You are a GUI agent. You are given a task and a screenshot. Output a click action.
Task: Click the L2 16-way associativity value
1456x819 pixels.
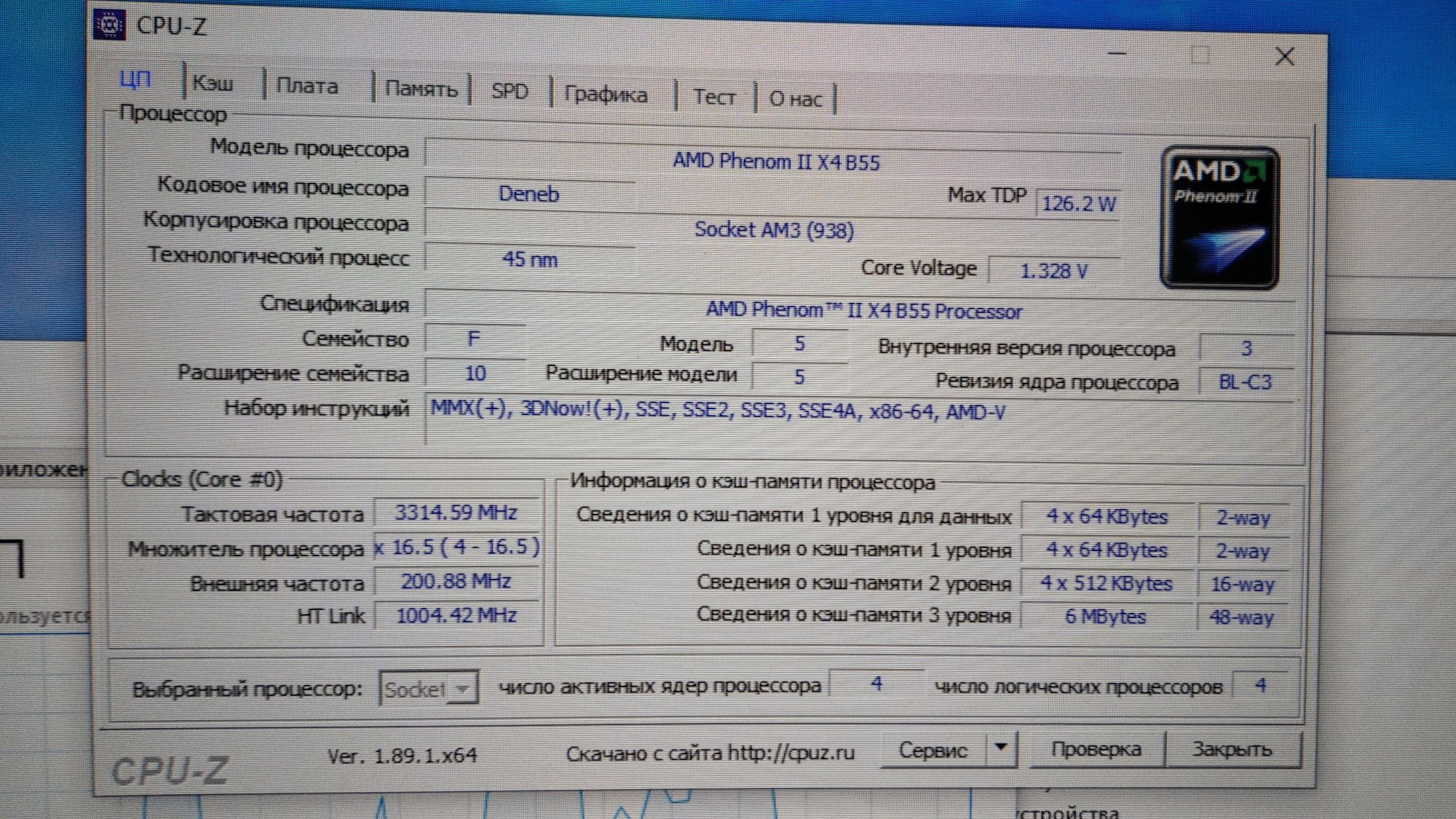click(x=1242, y=584)
